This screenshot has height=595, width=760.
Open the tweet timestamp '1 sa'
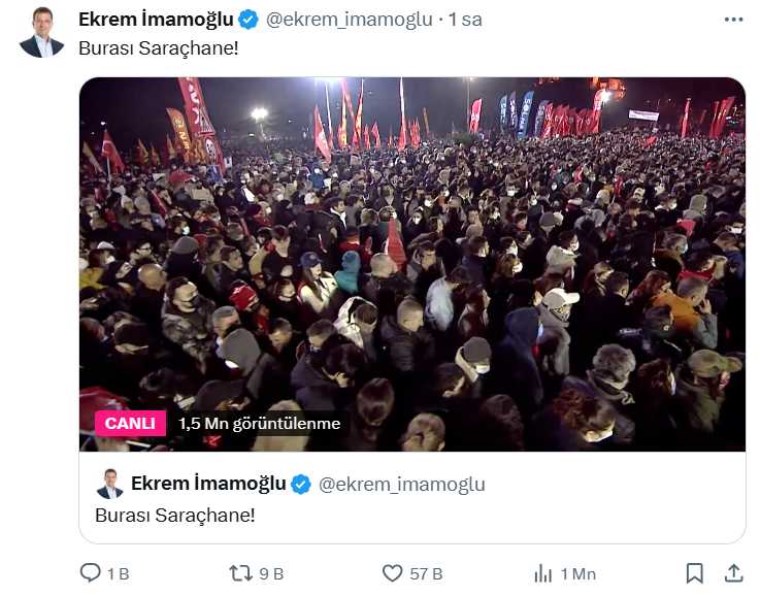(465, 19)
